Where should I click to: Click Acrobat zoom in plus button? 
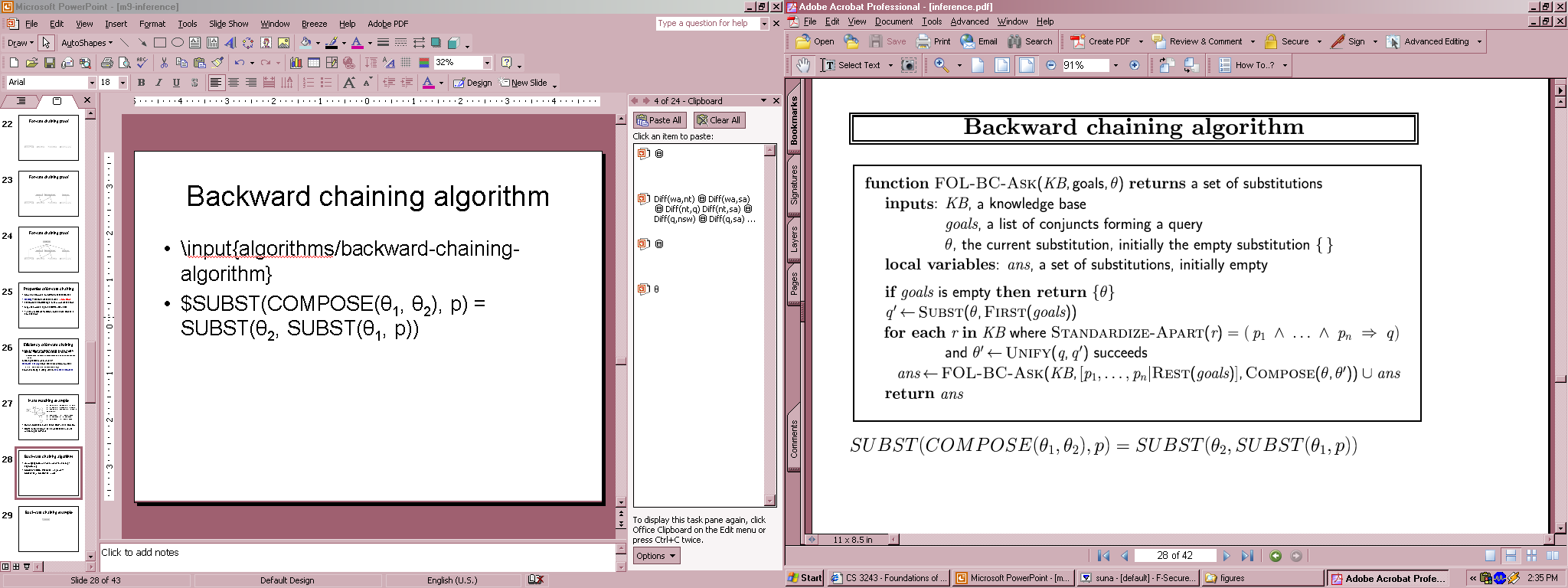(x=1135, y=65)
